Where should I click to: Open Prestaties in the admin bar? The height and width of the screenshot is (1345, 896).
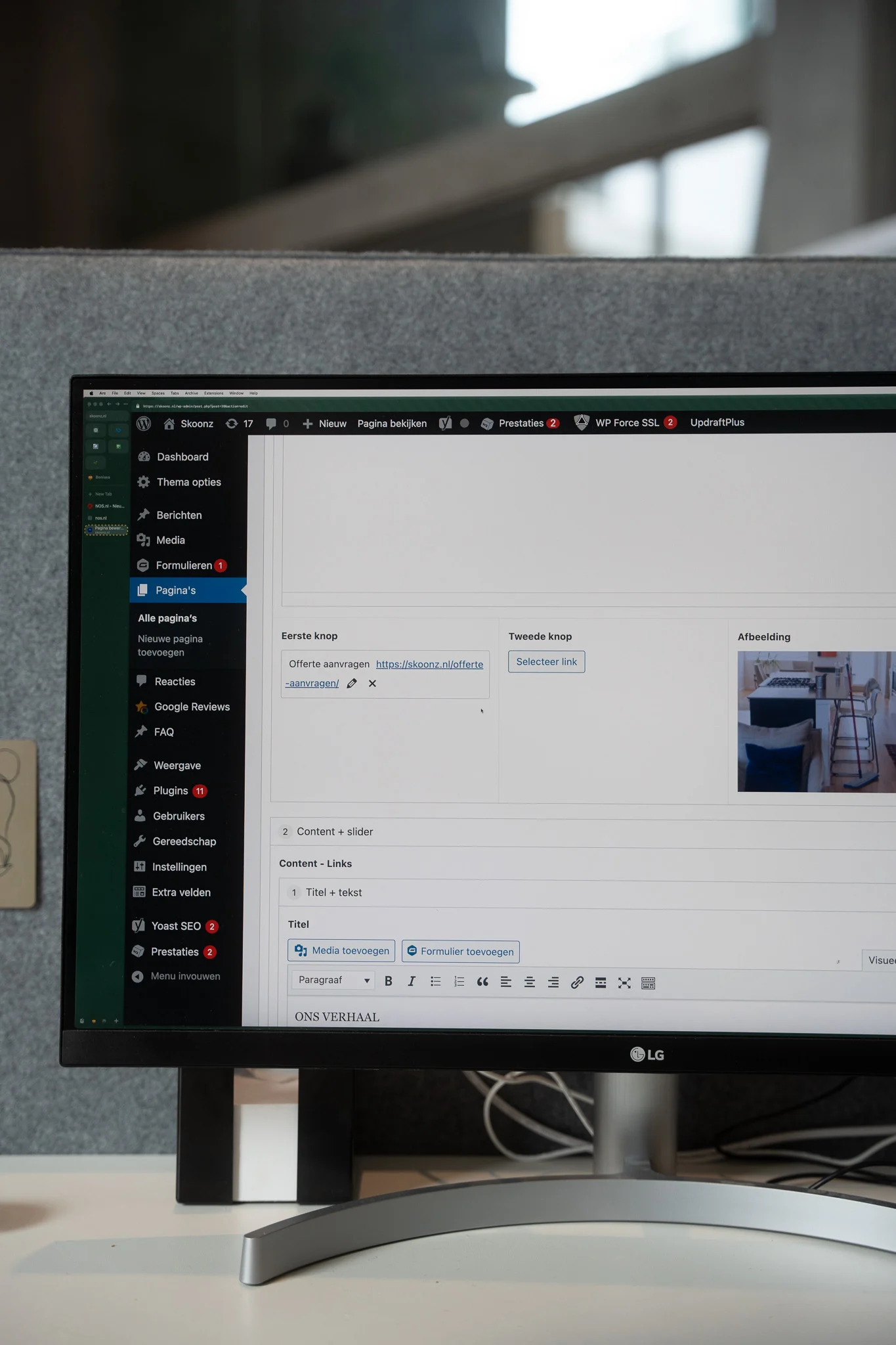521,423
